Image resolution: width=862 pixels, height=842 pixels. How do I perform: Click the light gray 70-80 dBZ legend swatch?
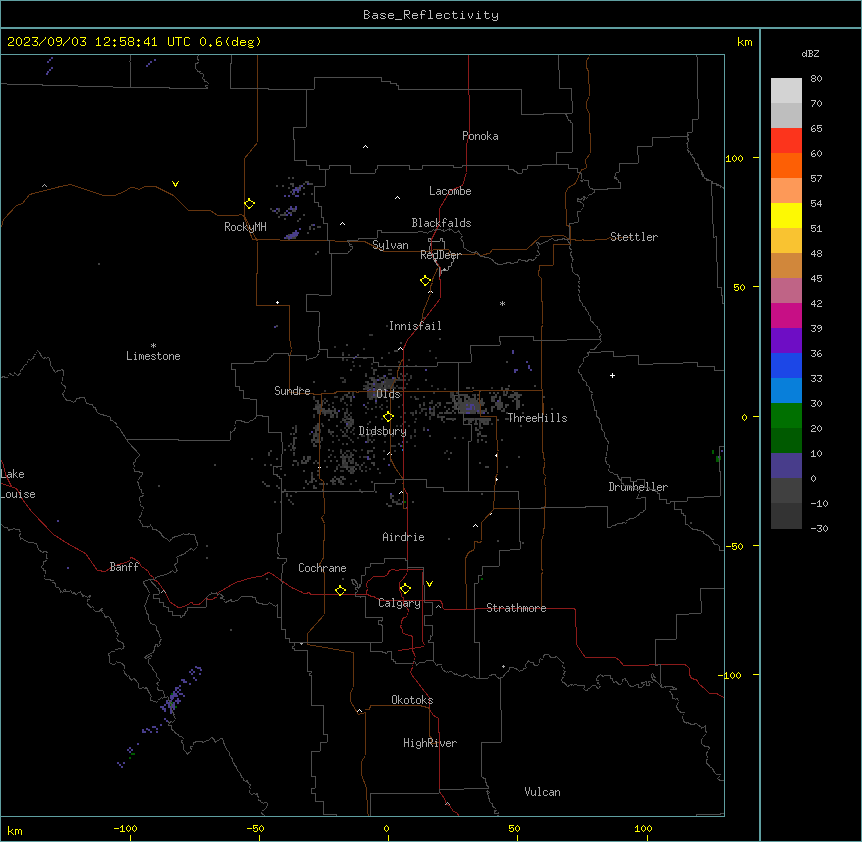(786, 91)
